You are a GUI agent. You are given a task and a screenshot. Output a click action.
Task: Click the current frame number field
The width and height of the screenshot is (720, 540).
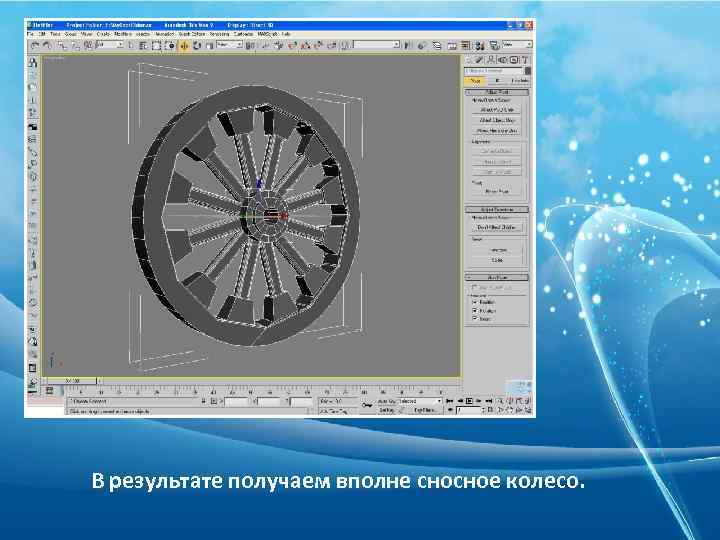point(468,410)
